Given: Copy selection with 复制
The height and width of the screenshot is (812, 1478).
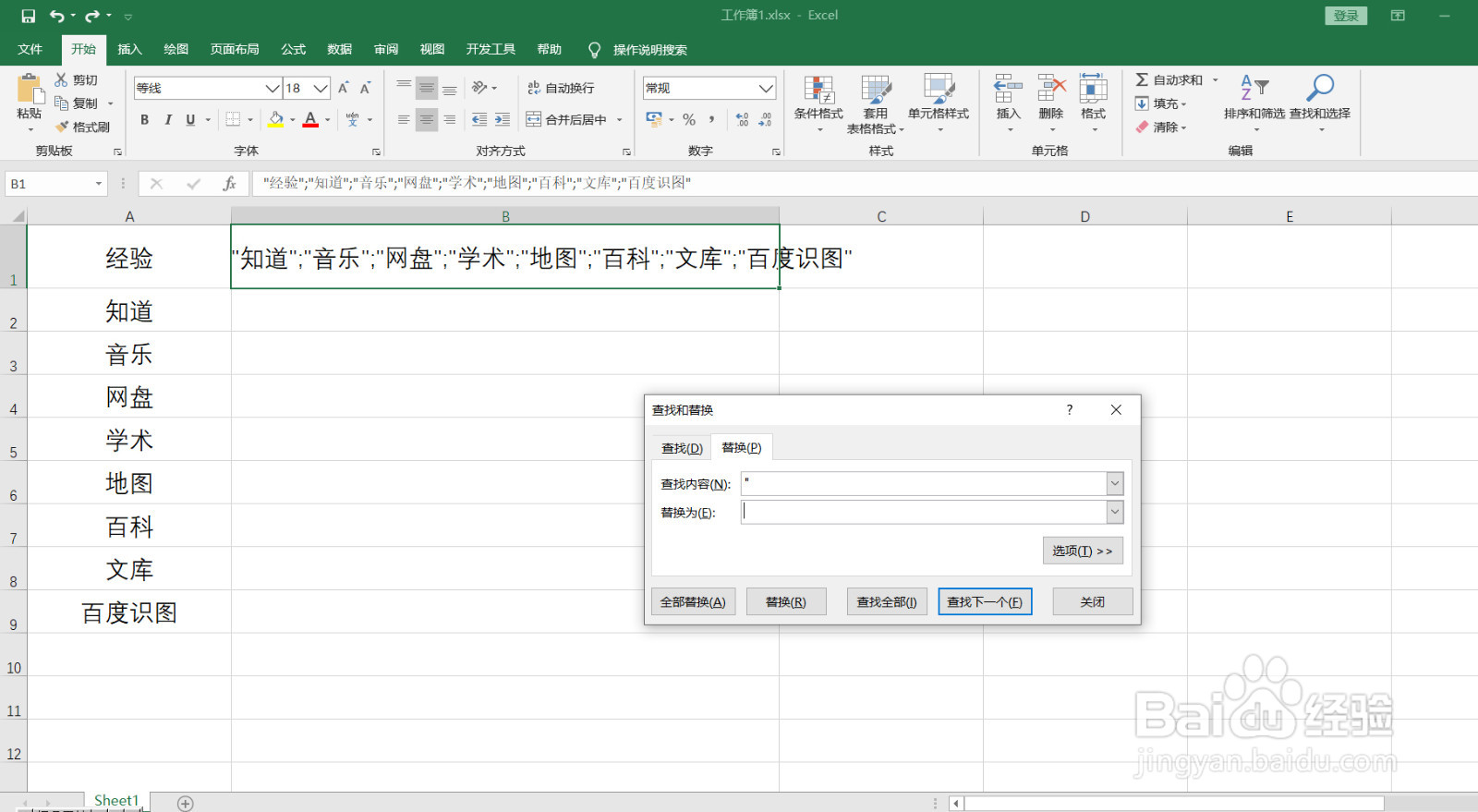Looking at the screenshot, I should pyautogui.click(x=77, y=103).
